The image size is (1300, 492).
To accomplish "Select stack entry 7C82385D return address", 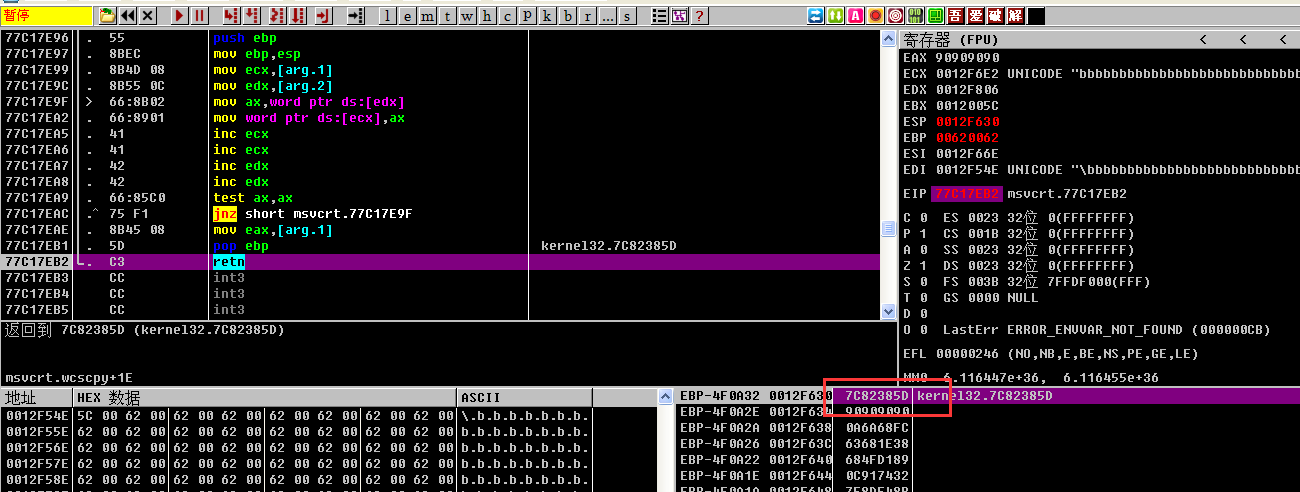I will 871,396.
